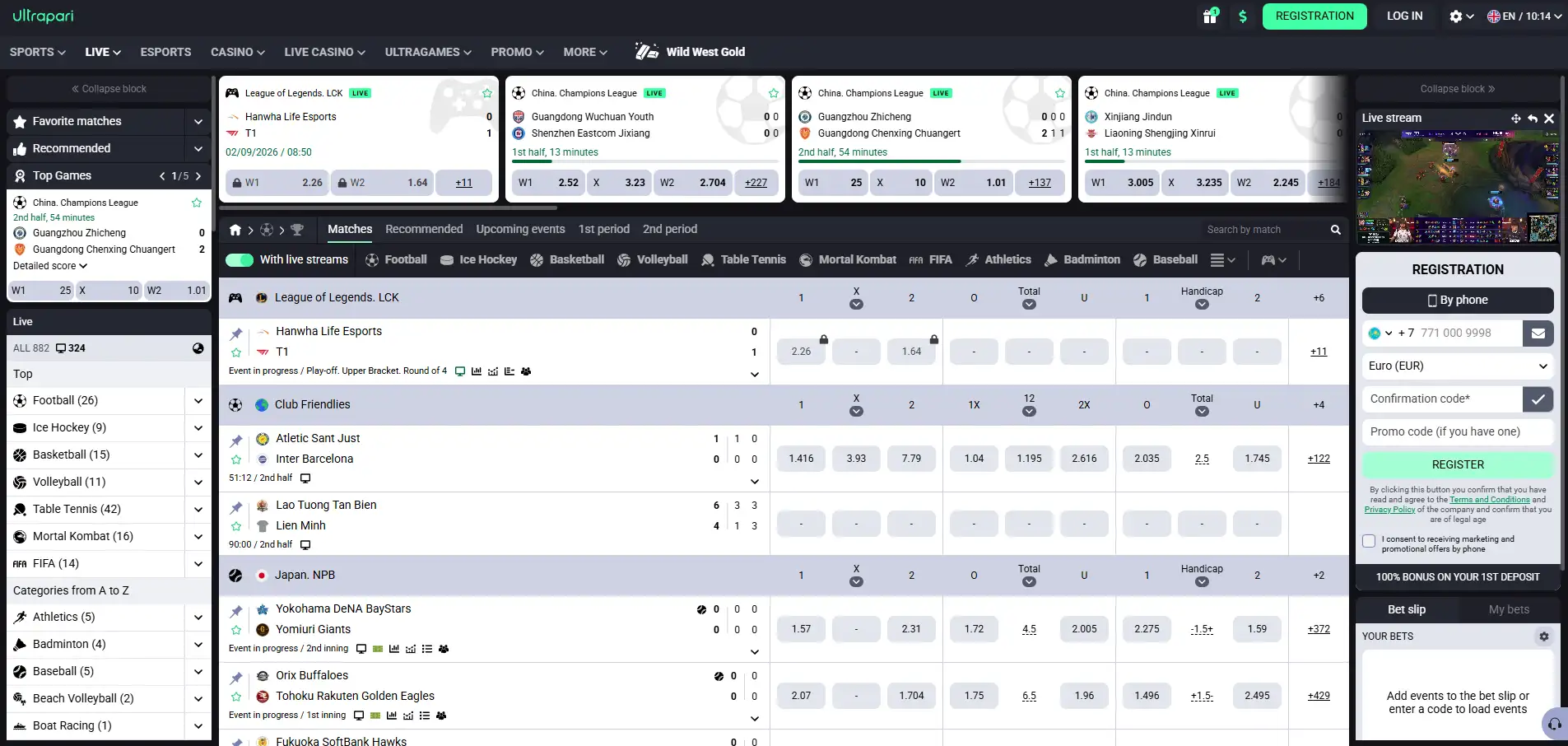Switch to the Upcoming events tab
The width and height of the screenshot is (1568, 746).
coord(520,230)
